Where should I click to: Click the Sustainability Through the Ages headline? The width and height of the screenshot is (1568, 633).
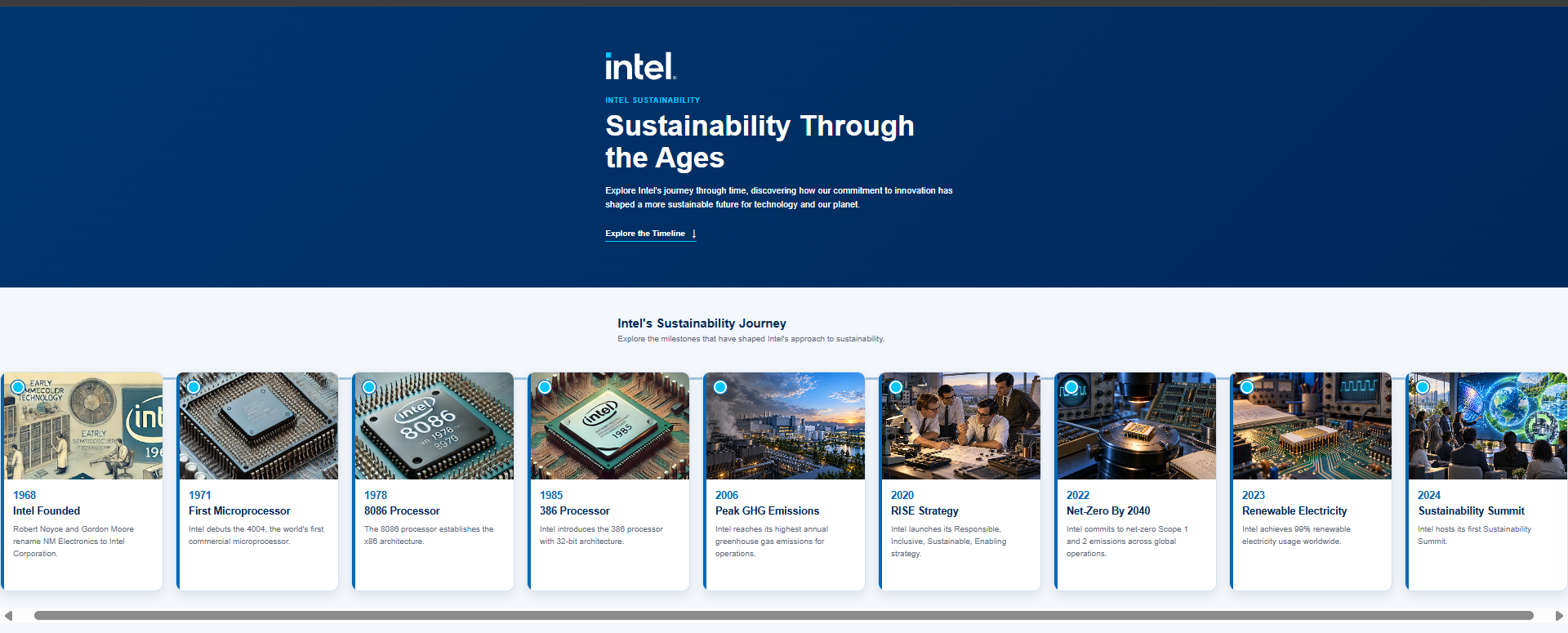point(759,141)
